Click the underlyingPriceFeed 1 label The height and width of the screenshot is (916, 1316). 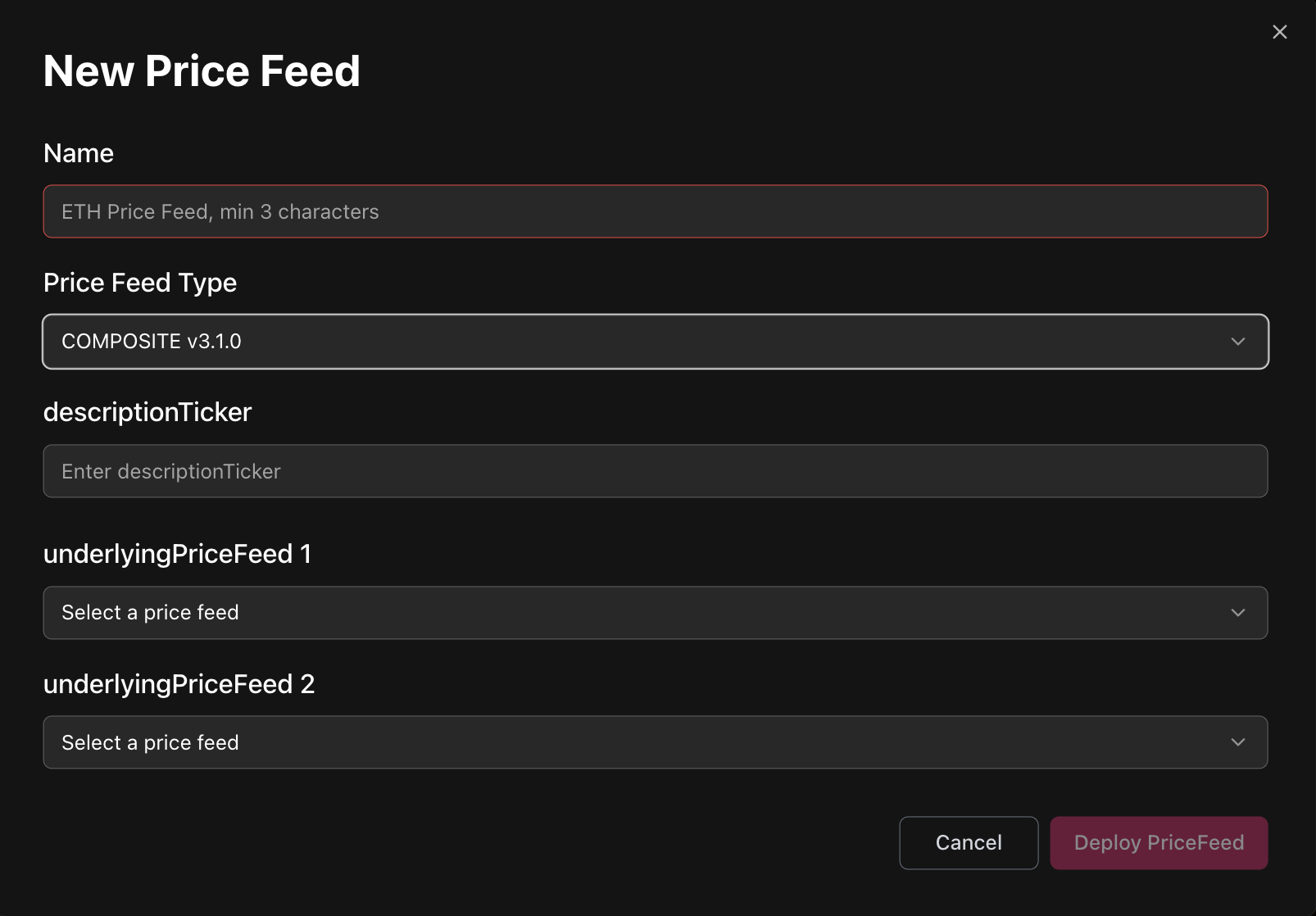point(177,554)
